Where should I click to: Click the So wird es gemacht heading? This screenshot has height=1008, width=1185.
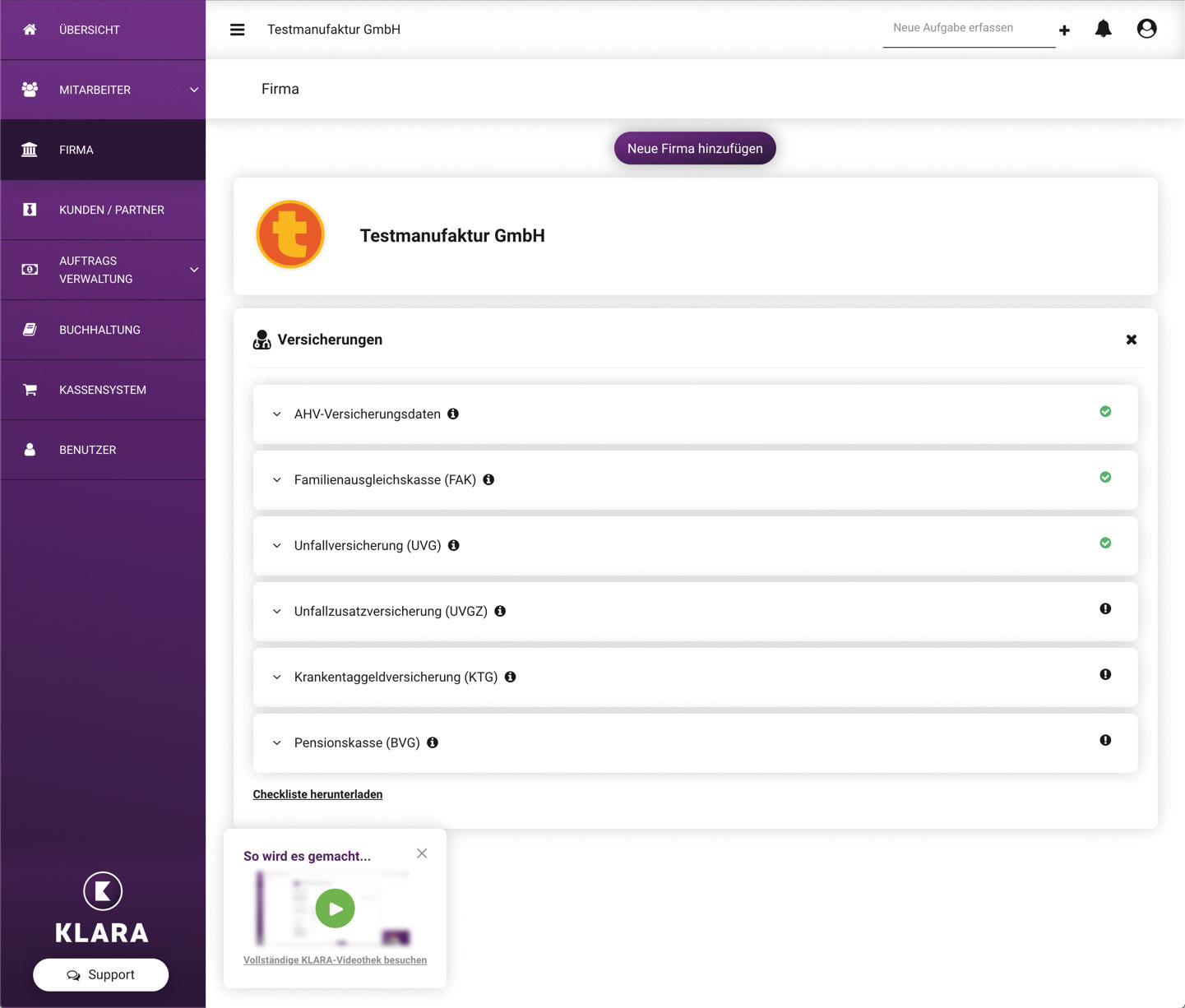tap(307, 856)
